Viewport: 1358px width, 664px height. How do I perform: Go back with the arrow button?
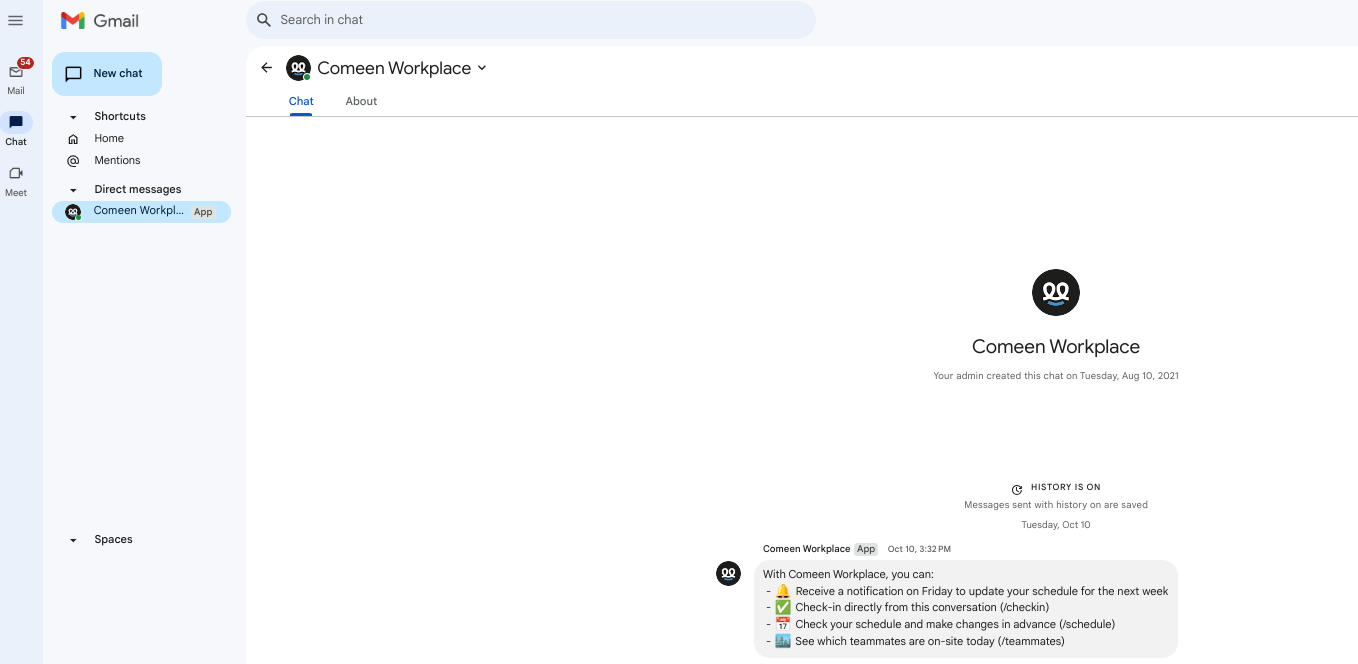266,68
